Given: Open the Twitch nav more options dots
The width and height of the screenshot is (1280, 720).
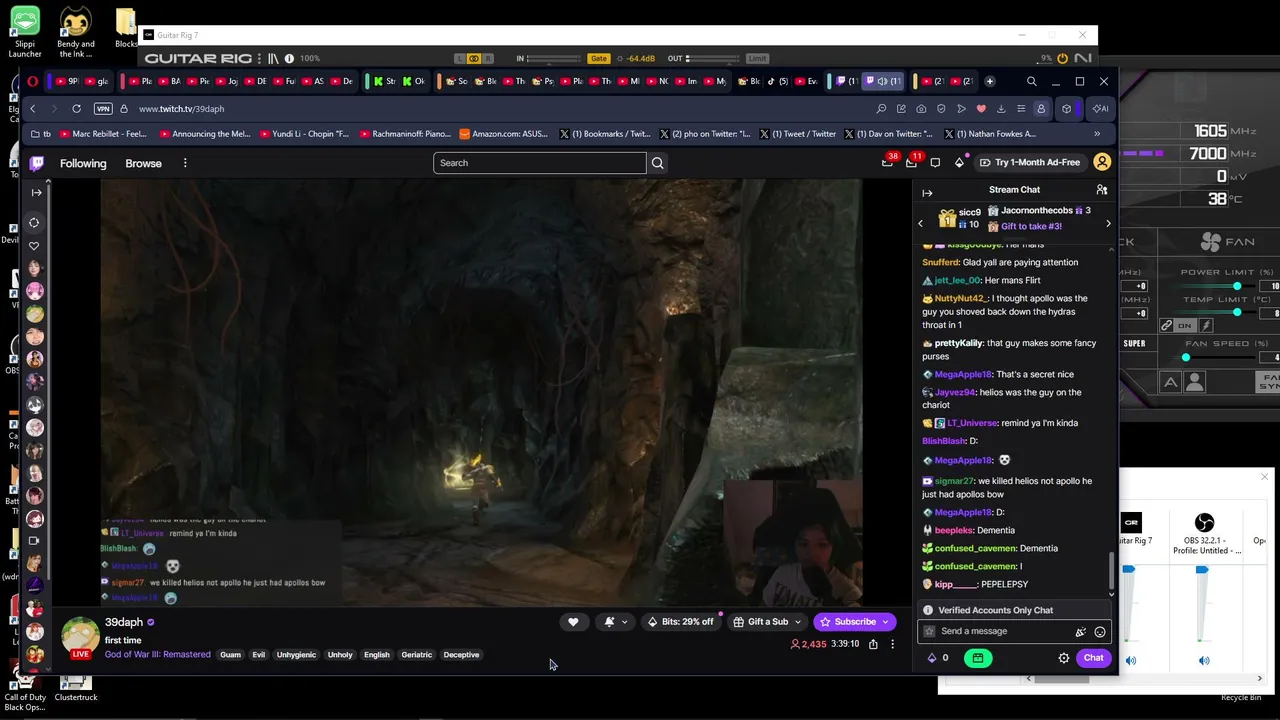Looking at the screenshot, I should pos(185,163).
